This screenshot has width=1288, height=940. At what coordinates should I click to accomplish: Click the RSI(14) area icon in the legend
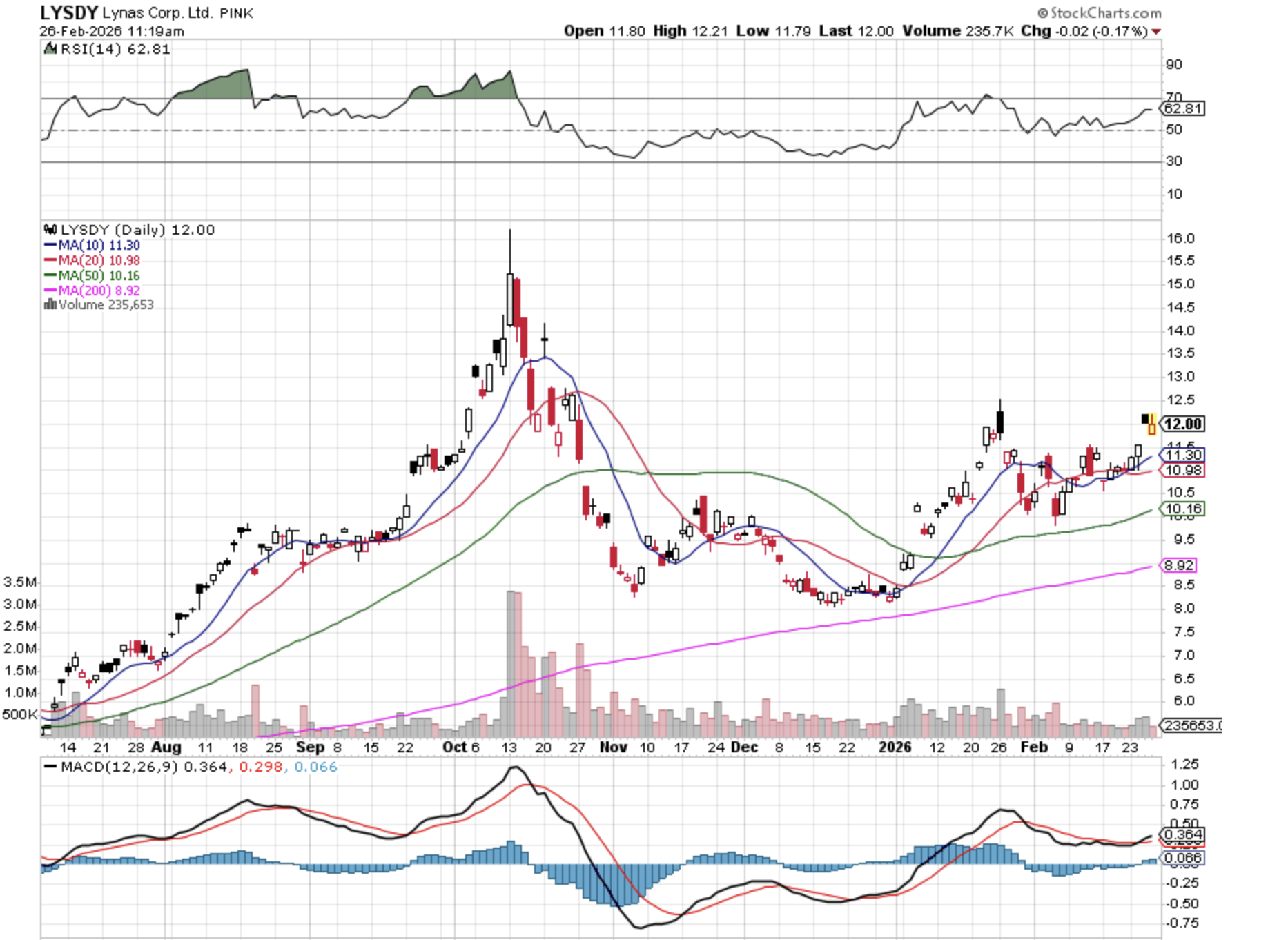[50, 49]
